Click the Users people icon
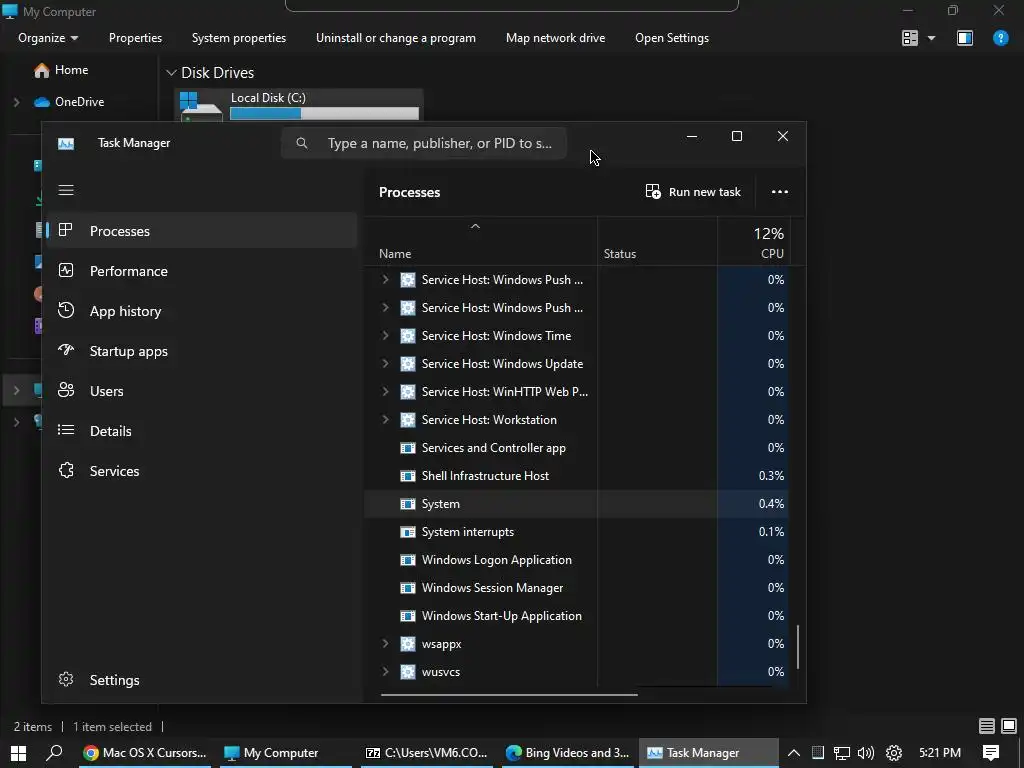Viewport: 1024px width, 768px height. click(x=66, y=390)
